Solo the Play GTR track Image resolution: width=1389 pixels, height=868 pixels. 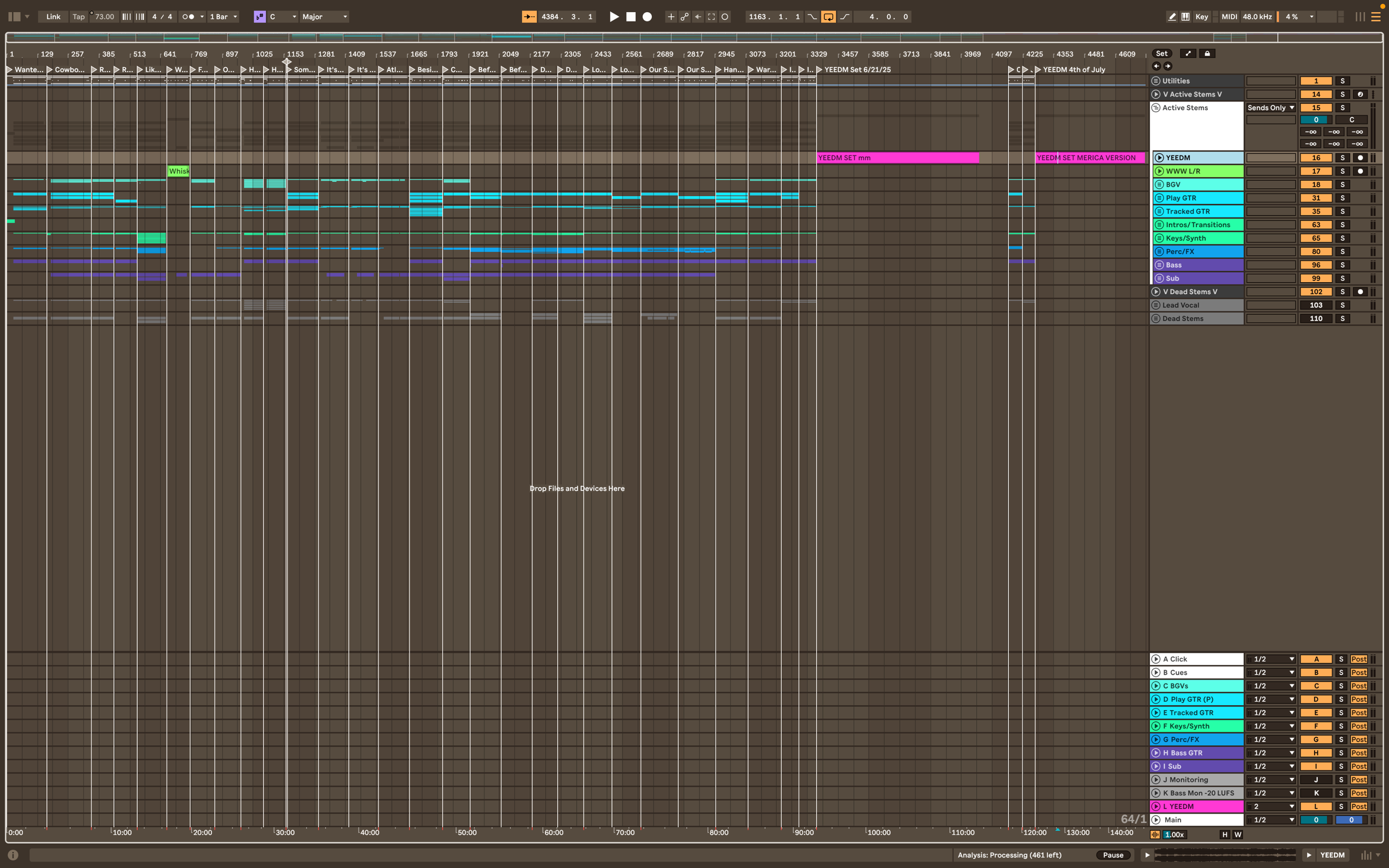(1342, 198)
